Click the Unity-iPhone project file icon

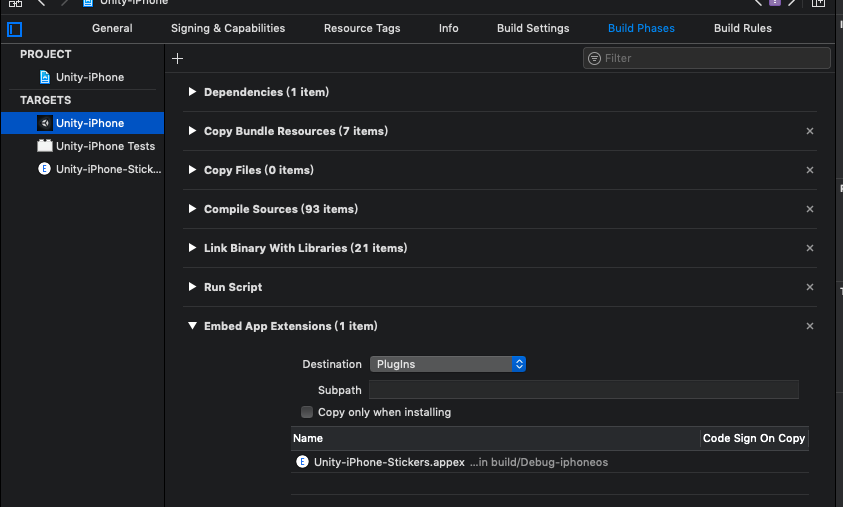pos(45,77)
